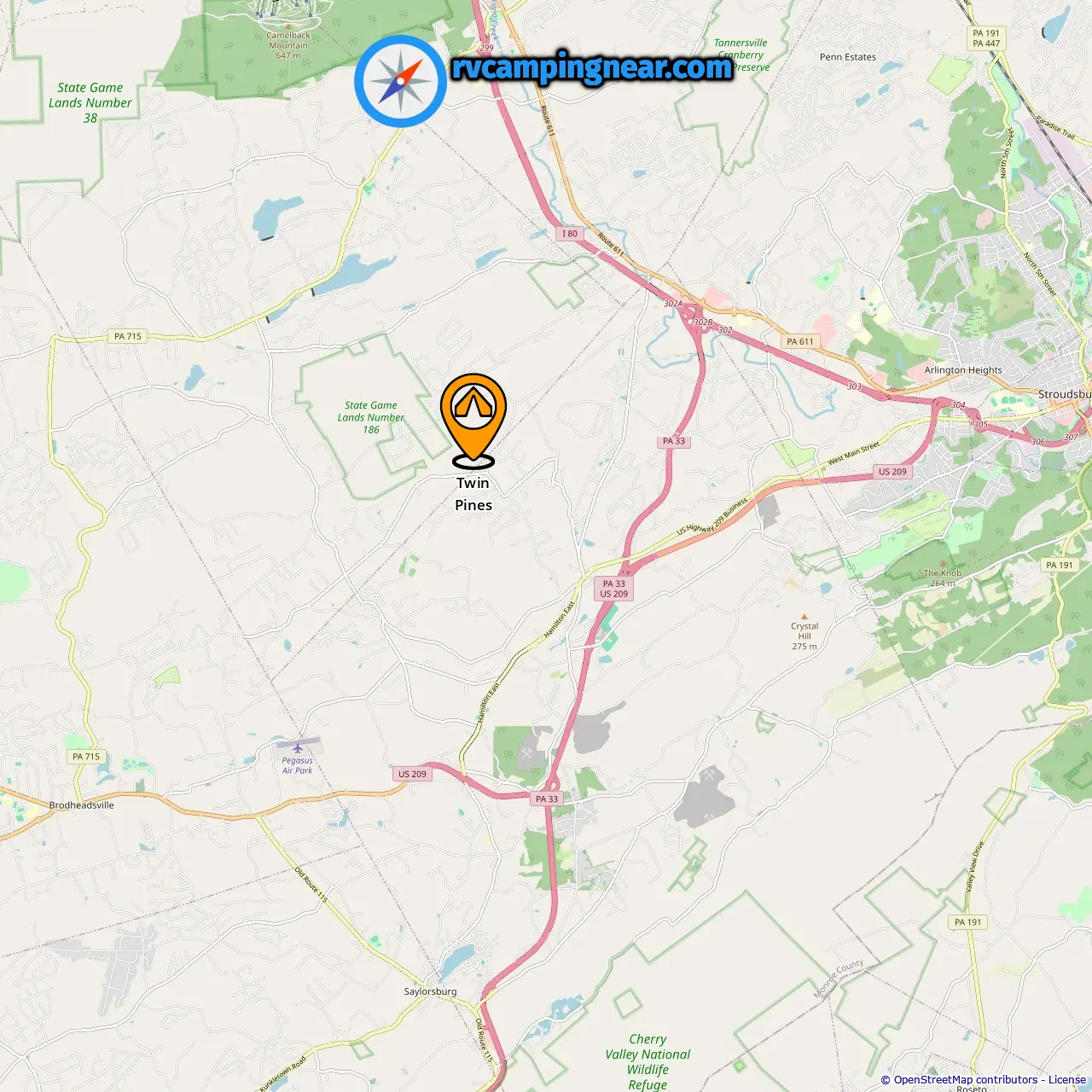Click the PA 611 route shield

(800, 341)
